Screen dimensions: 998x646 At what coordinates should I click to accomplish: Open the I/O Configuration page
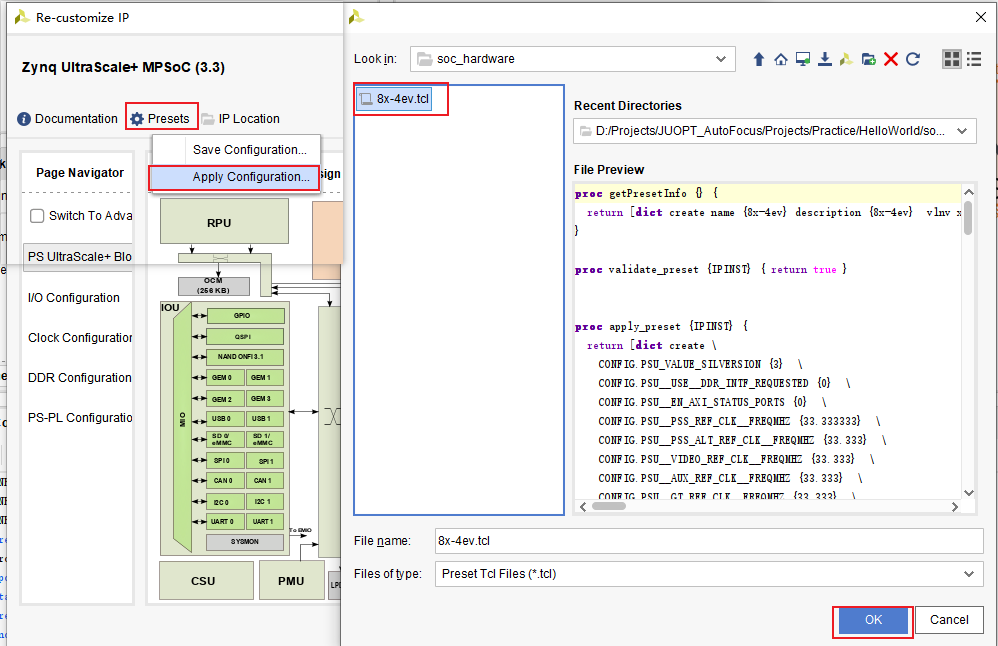(74, 297)
